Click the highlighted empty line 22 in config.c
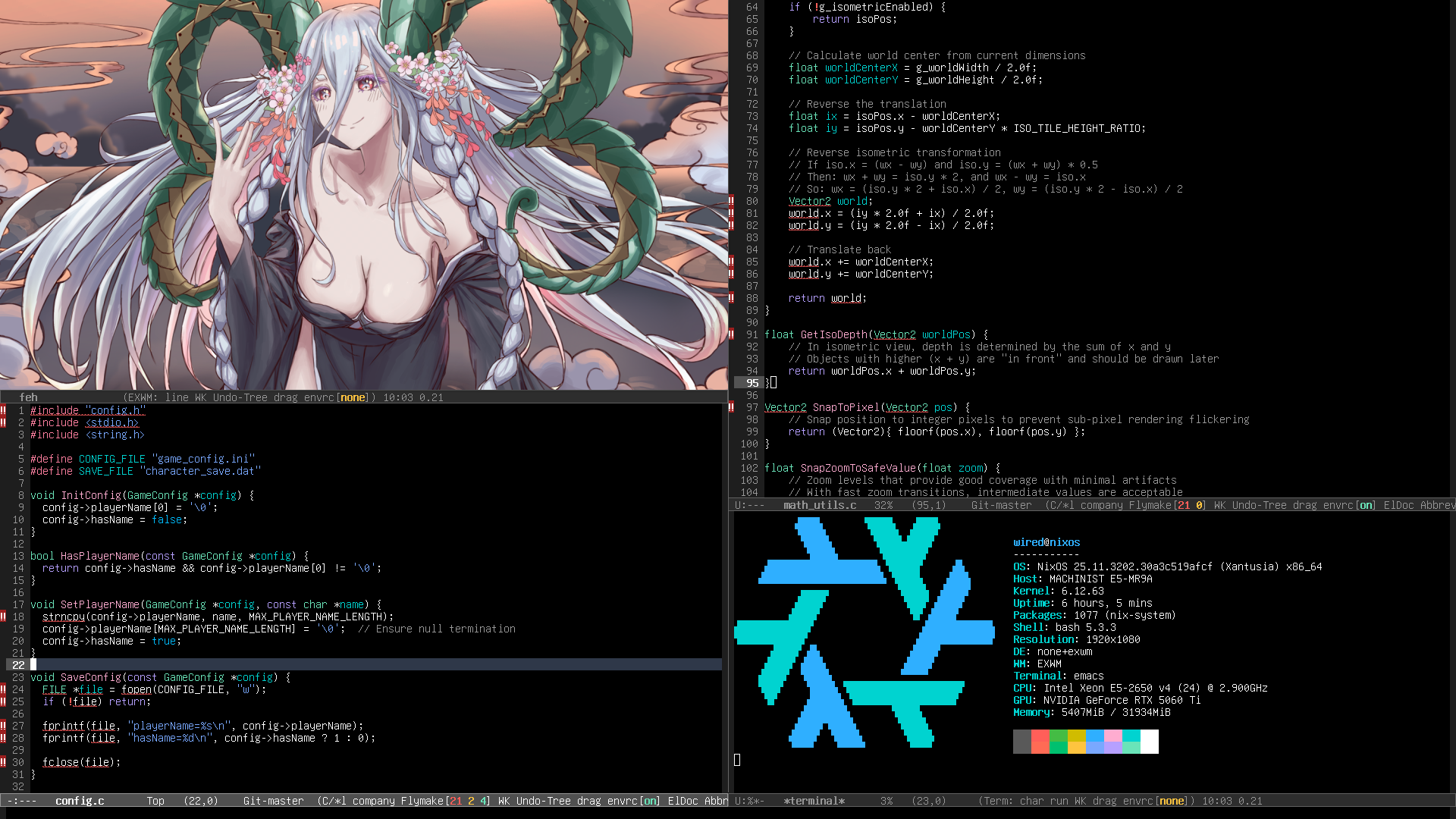 (x=364, y=665)
